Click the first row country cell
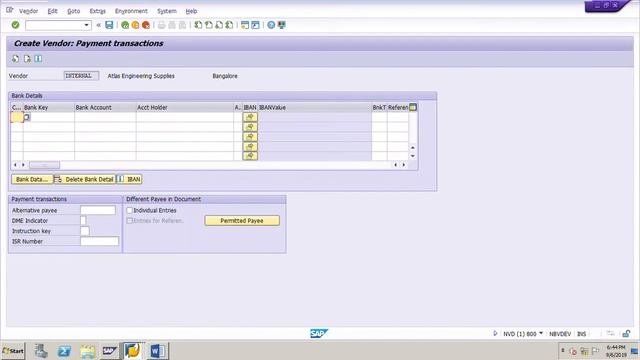 17,117
